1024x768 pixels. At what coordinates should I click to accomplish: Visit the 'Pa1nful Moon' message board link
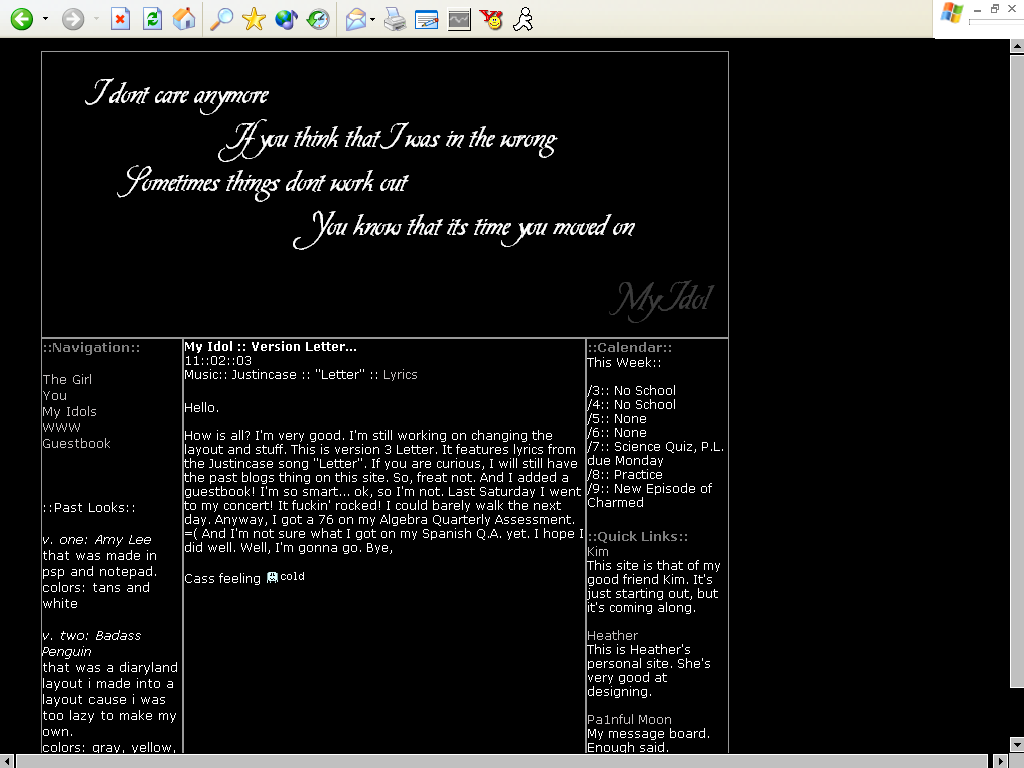click(629, 719)
